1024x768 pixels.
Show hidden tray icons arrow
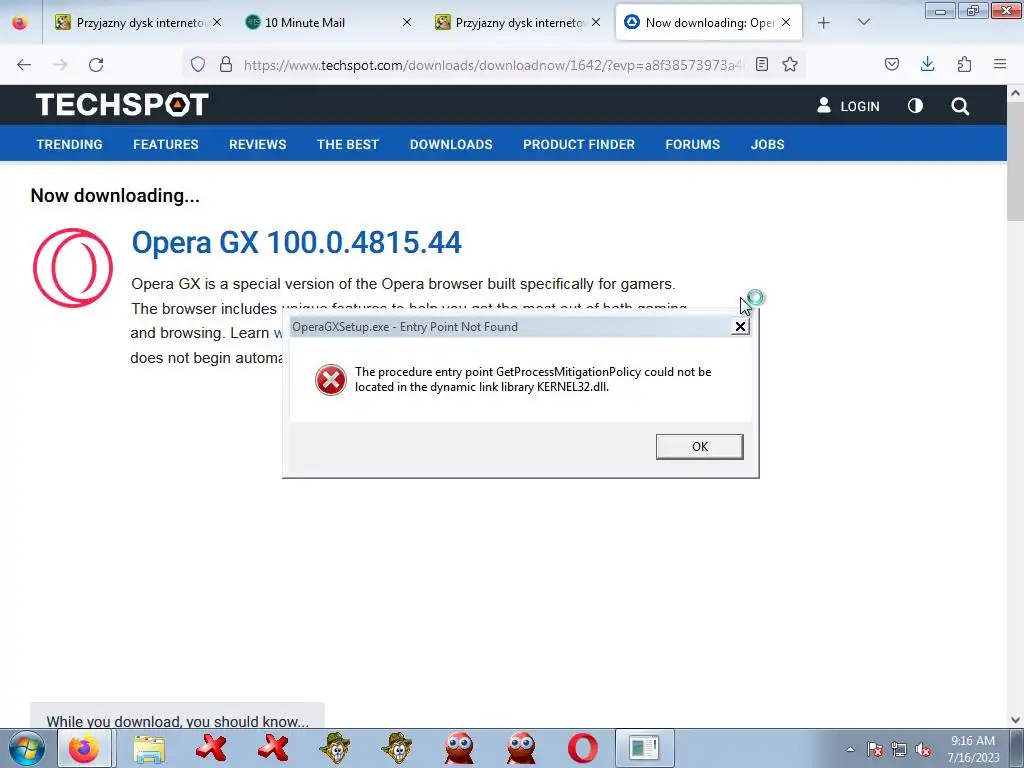point(850,749)
